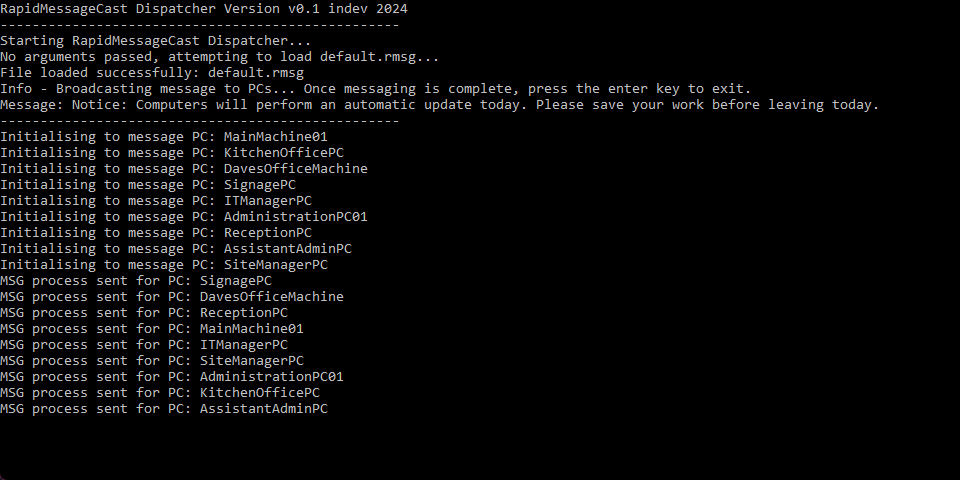Click the "MSG process sent" line for SignagePC
The width and height of the screenshot is (960, 480).
[x=136, y=281]
